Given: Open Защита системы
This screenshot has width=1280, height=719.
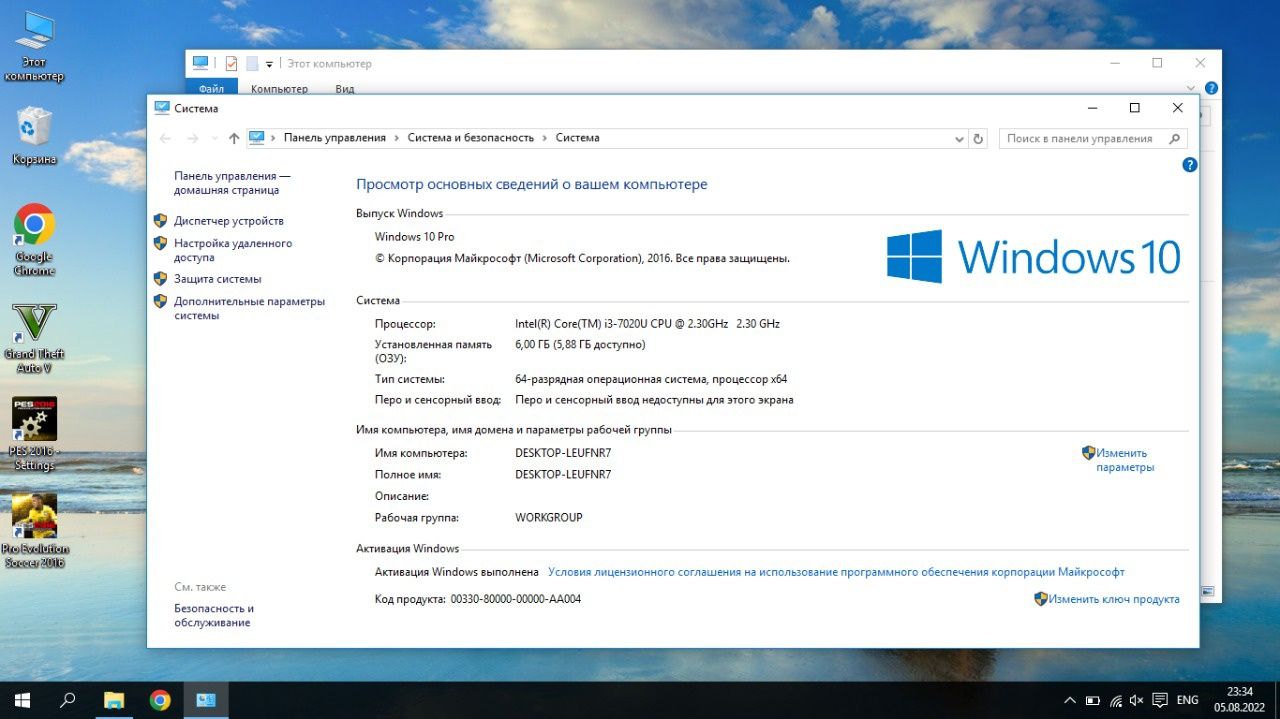Looking at the screenshot, I should click(218, 279).
